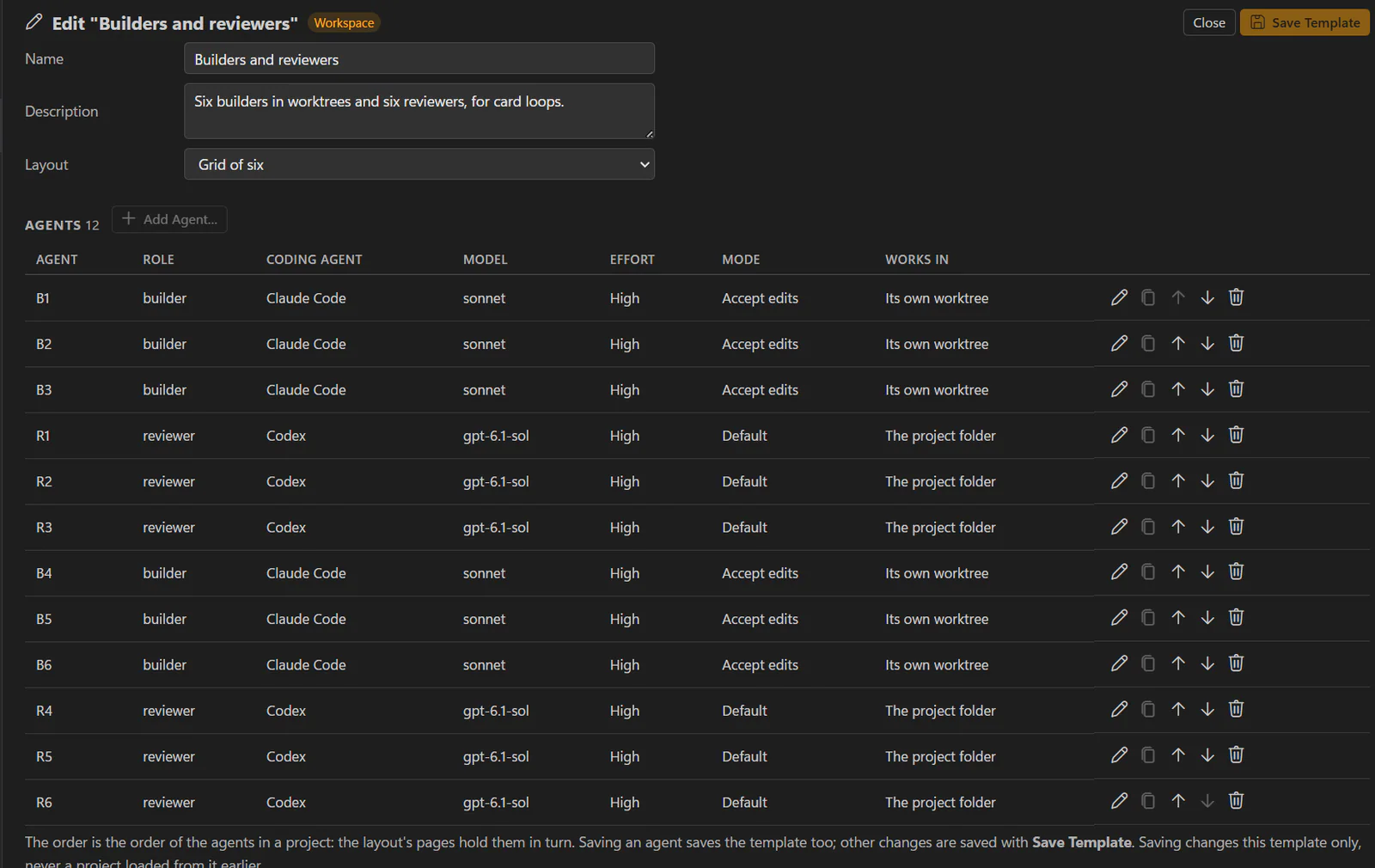Click reviewer role in the R3 row

(x=168, y=527)
